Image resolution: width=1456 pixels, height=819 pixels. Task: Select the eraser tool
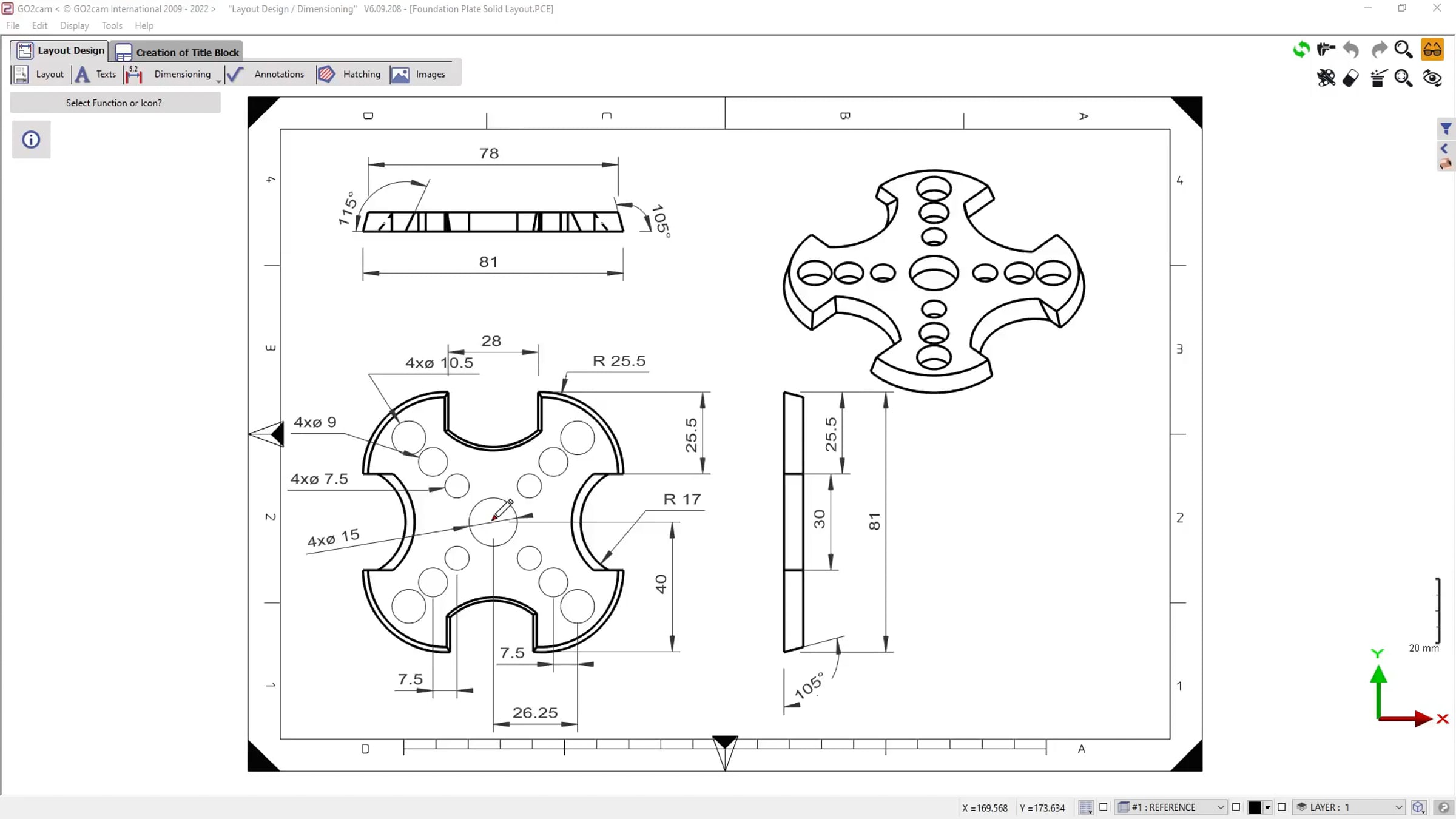click(1351, 78)
